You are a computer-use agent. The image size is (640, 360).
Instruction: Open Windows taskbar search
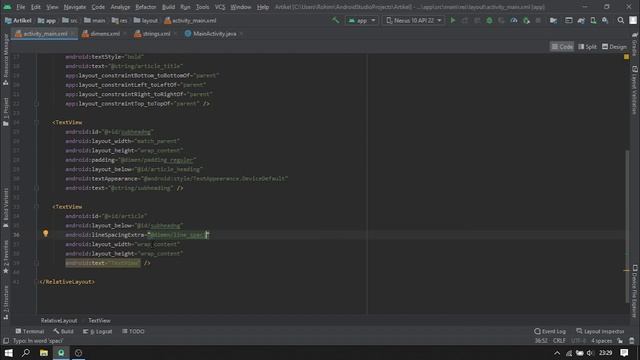[26, 353]
